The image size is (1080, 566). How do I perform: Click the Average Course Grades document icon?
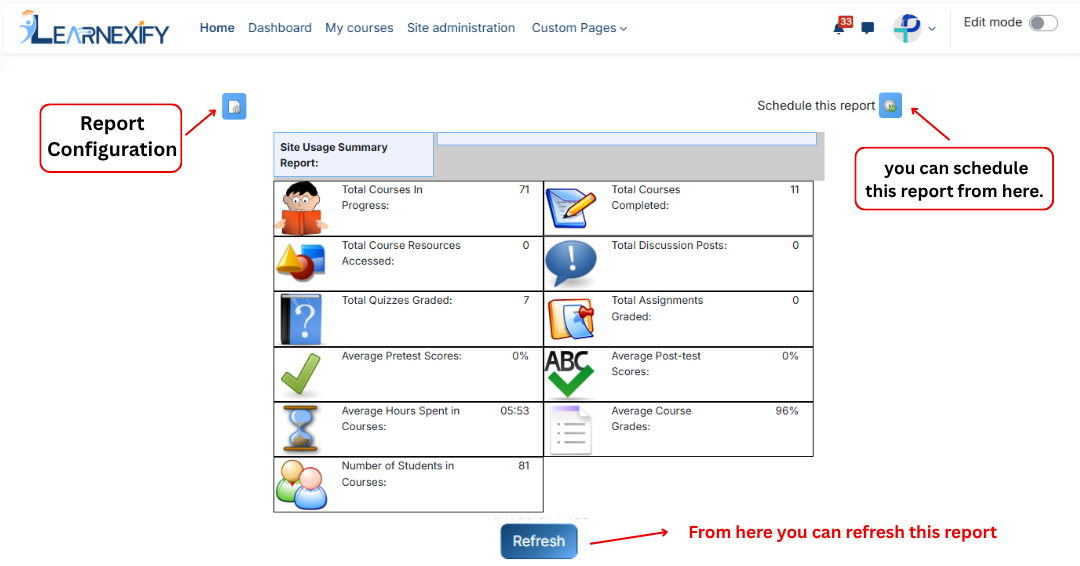click(571, 430)
